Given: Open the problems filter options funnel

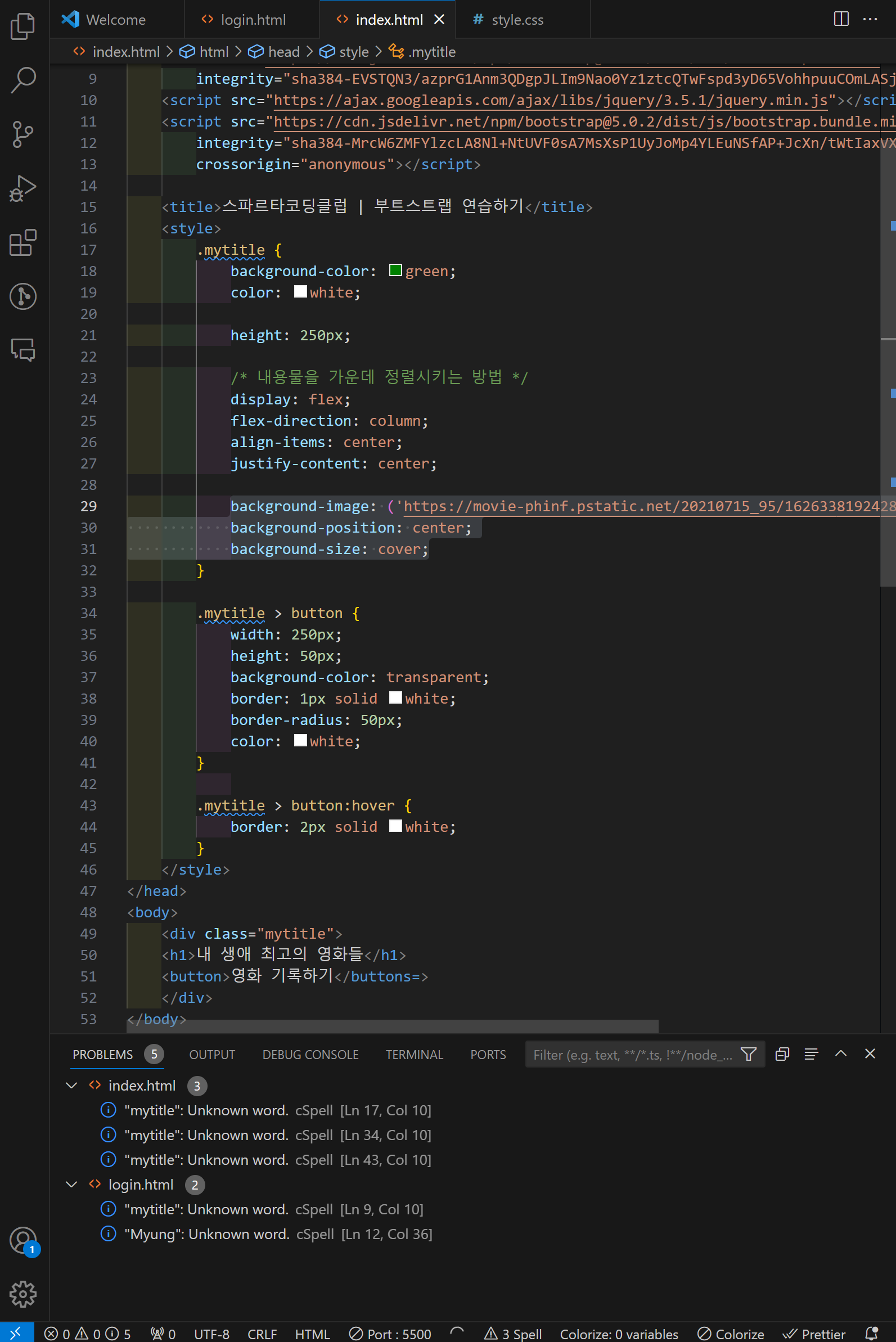Looking at the screenshot, I should point(749,1054).
